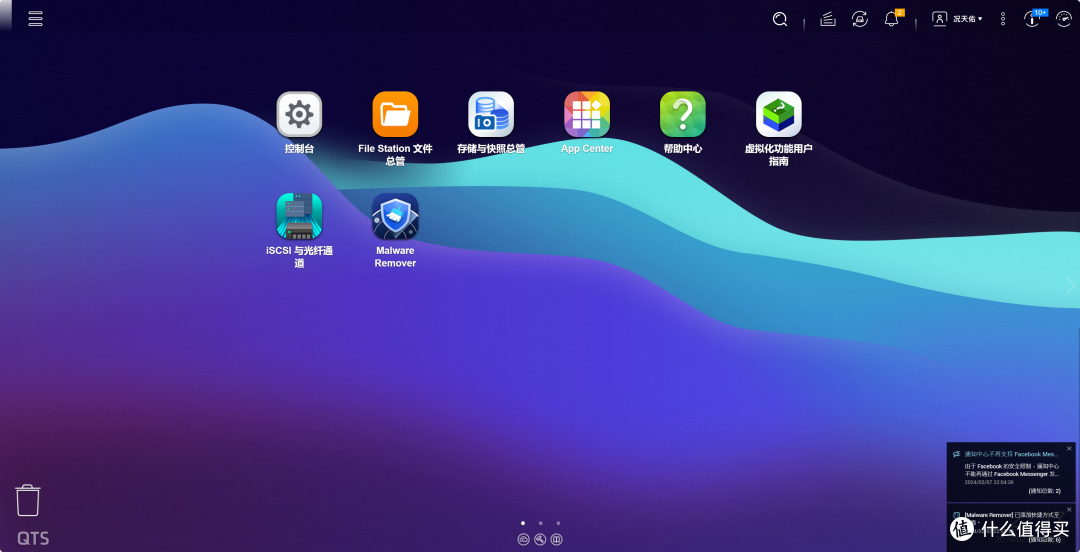The image size is (1080, 552).
Task: Open iSCSI 与光纤通道 app
Action: [x=299, y=216]
